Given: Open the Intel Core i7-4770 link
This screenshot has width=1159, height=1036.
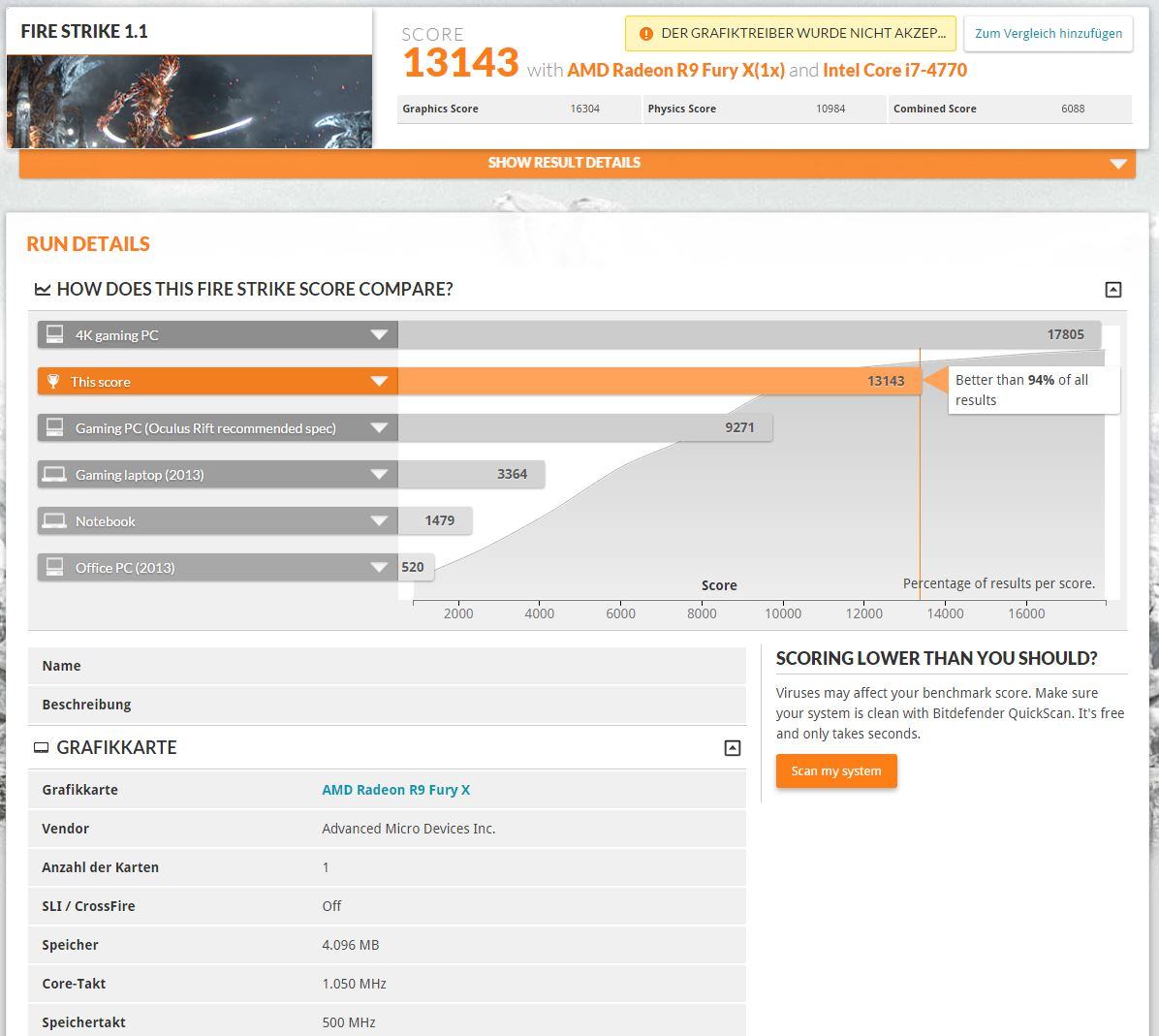Looking at the screenshot, I should tap(894, 70).
